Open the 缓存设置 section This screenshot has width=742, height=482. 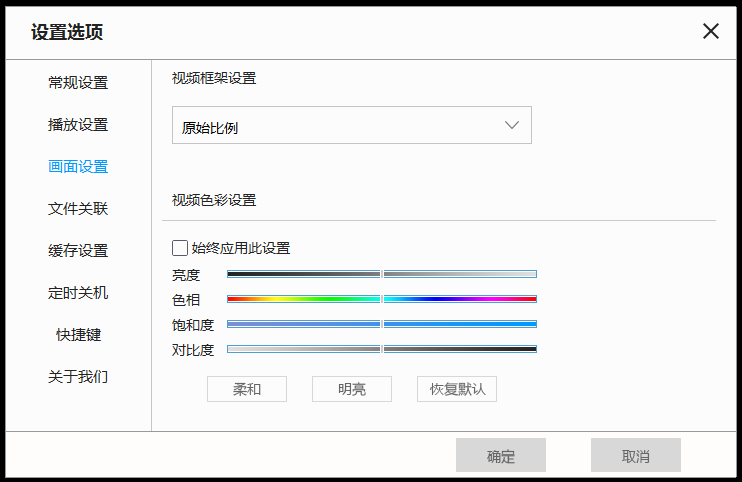[x=78, y=251]
